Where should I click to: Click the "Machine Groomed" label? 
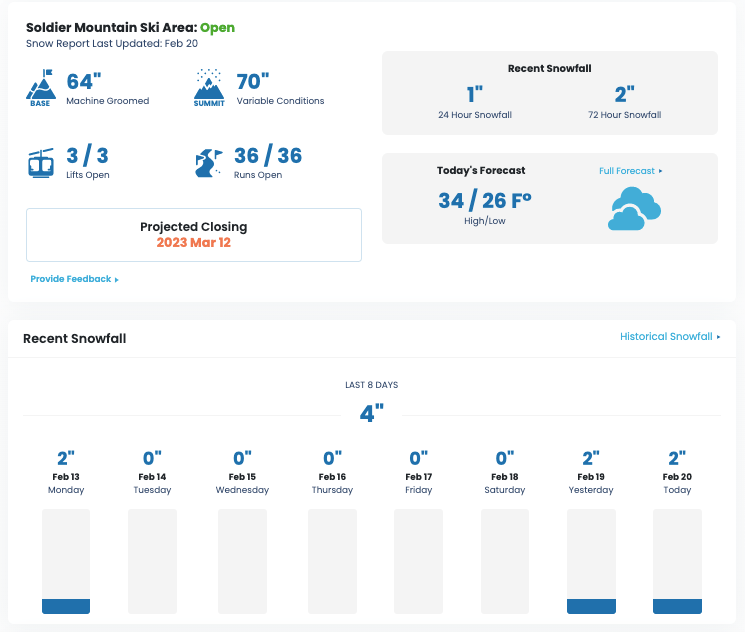click(x=108, y=101)
